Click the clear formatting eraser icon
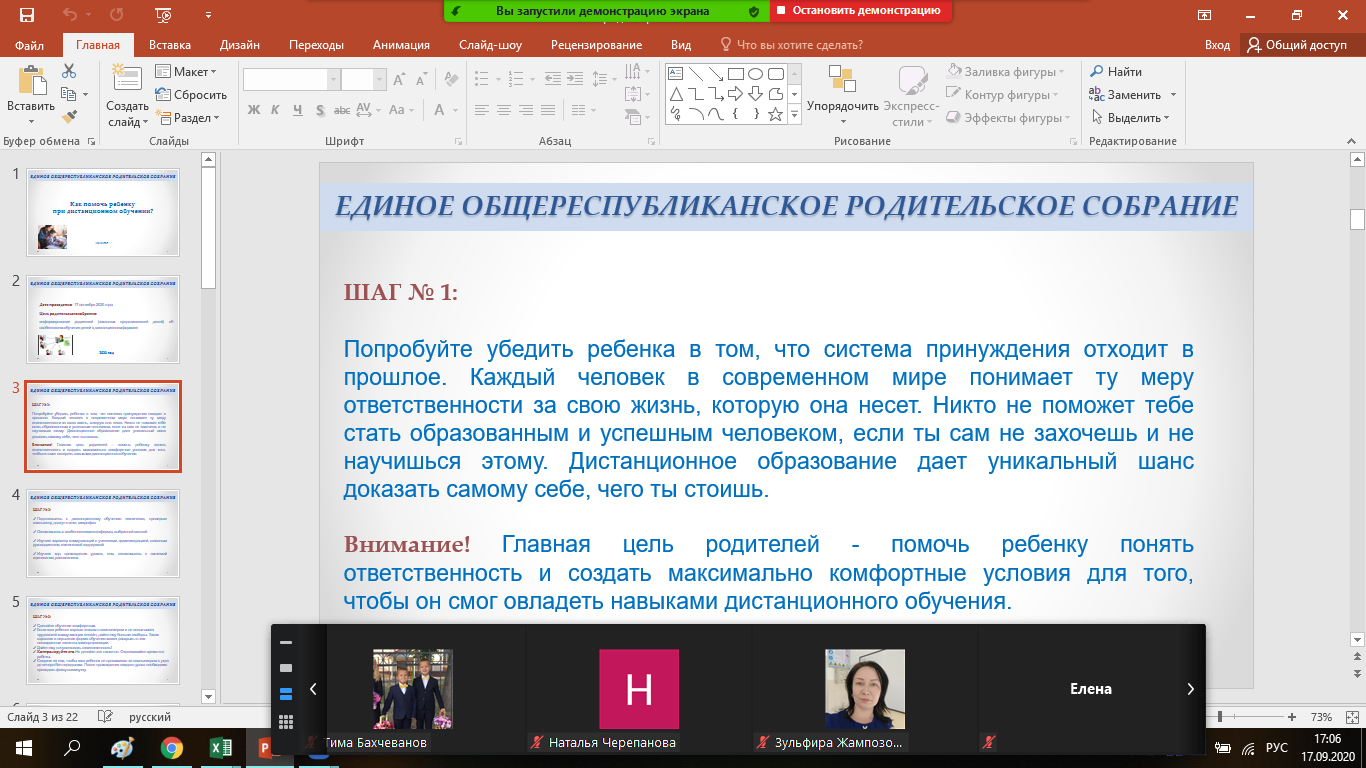Image resolution: width=1366 pixels, height=768 pixels. tap(450, 80)
